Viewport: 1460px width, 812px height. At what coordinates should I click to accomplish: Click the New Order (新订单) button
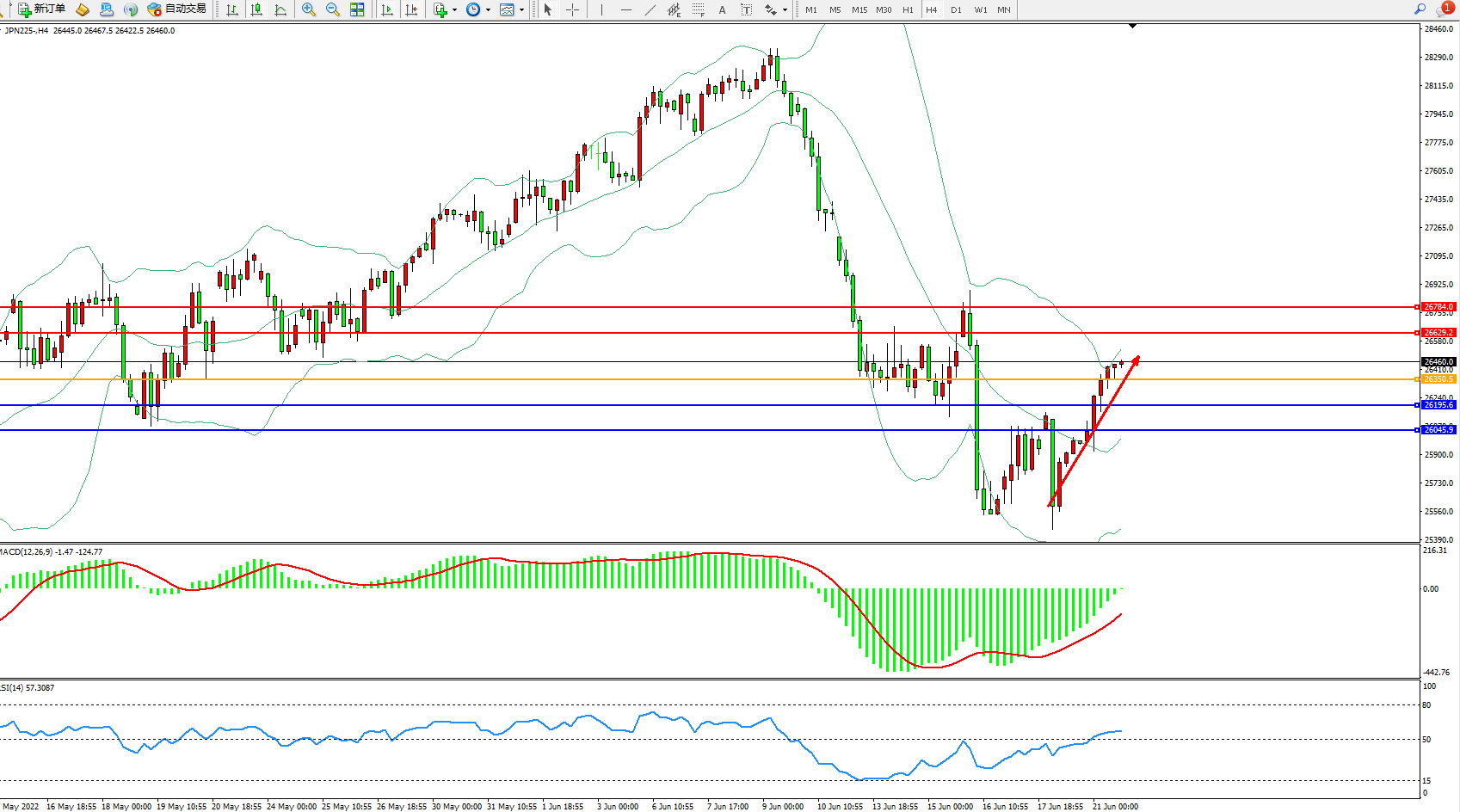[41, 9]
